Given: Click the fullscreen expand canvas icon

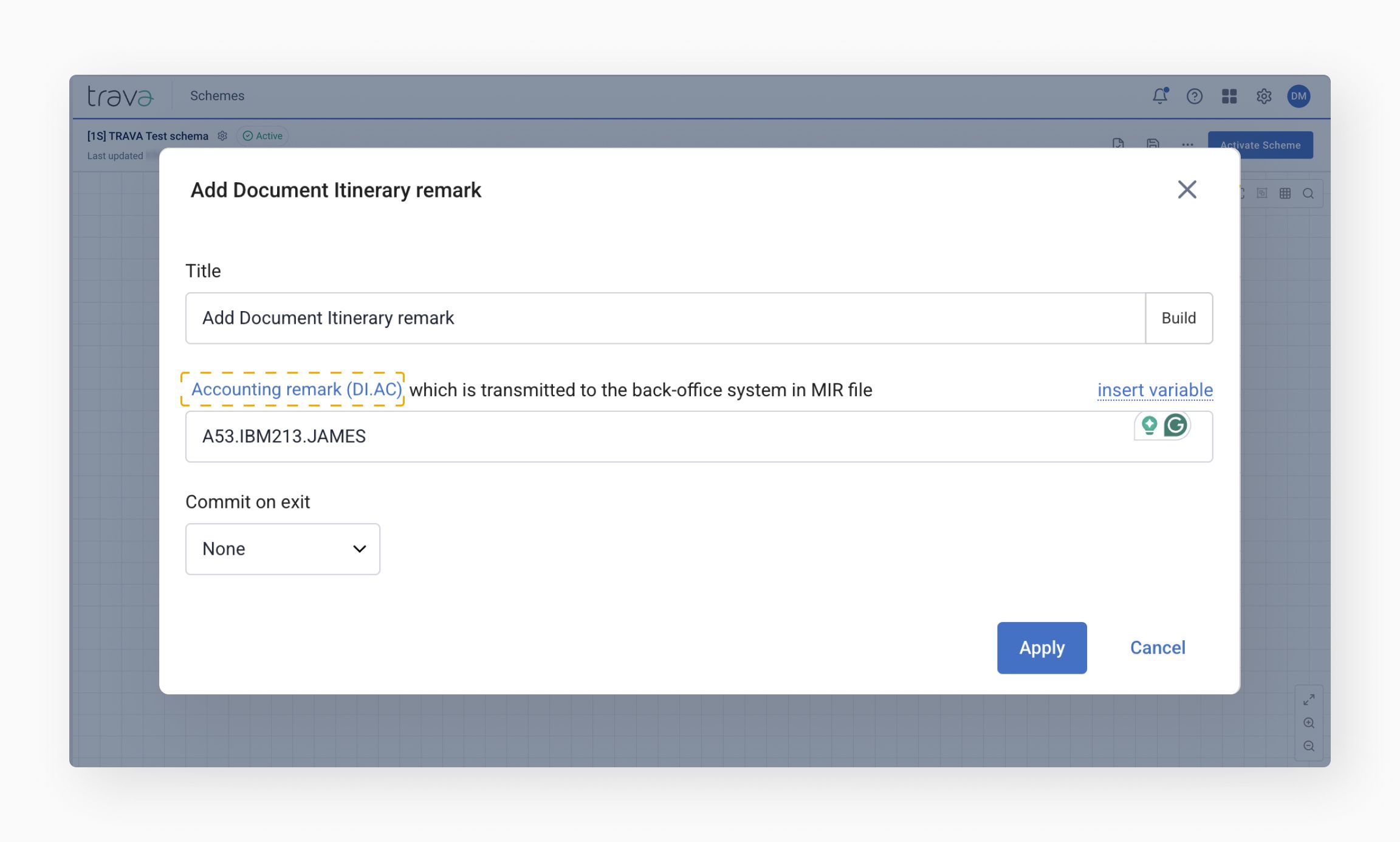Looking at the screenshot, I should pyautogui.click(x=1309, y=700).
